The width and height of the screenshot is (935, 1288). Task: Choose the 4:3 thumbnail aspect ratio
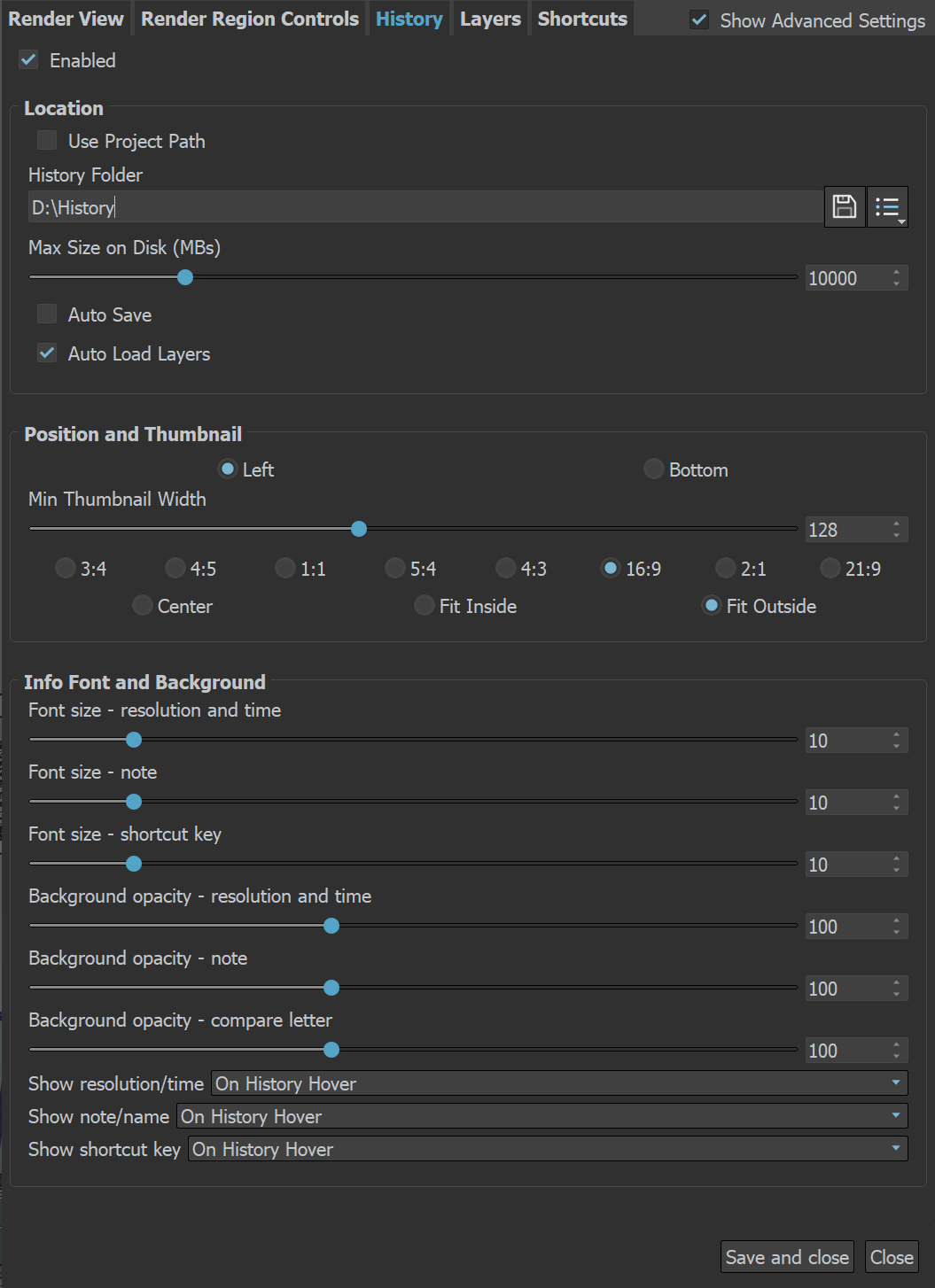[506, 568]
